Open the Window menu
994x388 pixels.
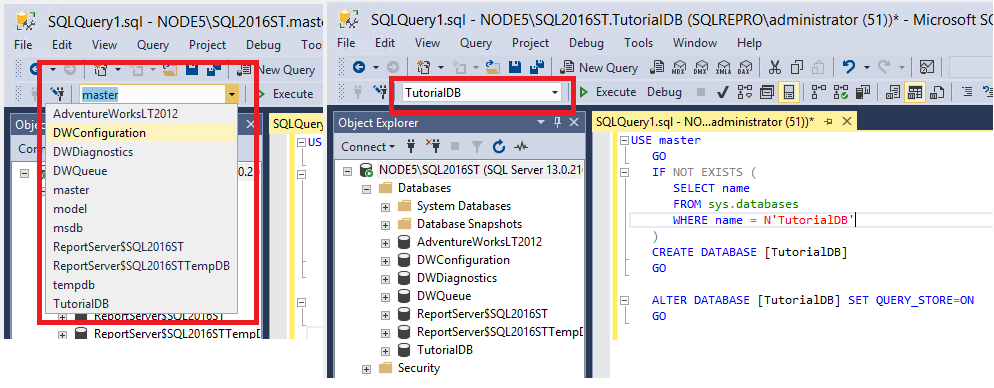click(x=695, y=43)
